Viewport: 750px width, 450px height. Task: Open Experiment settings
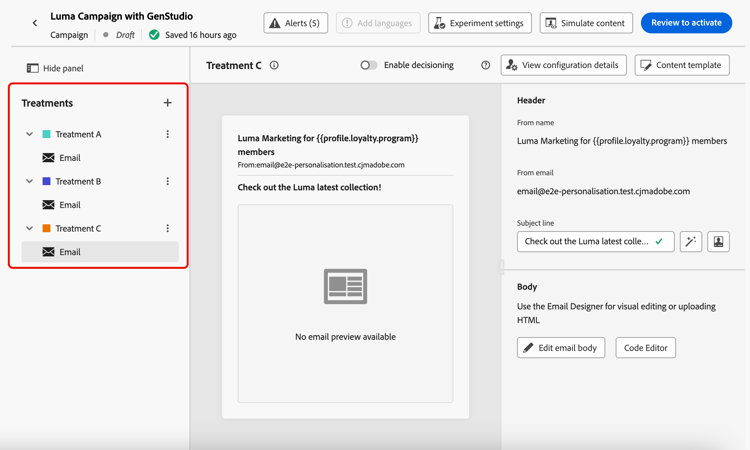[480, 23]
